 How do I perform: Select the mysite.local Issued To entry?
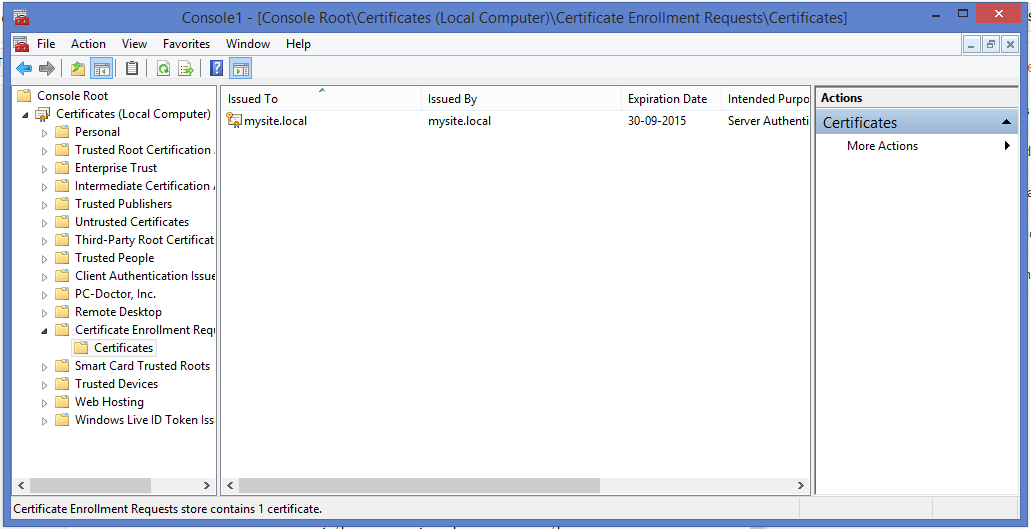(x=275, y=121)
